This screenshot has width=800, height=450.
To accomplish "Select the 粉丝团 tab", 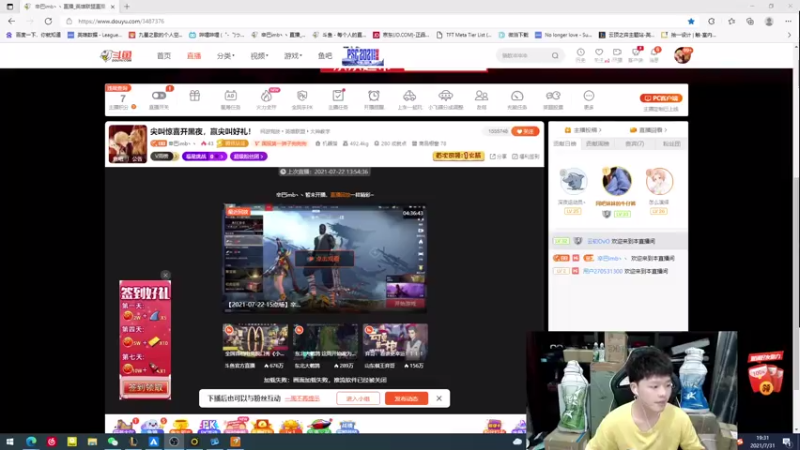I will point(671,144).
